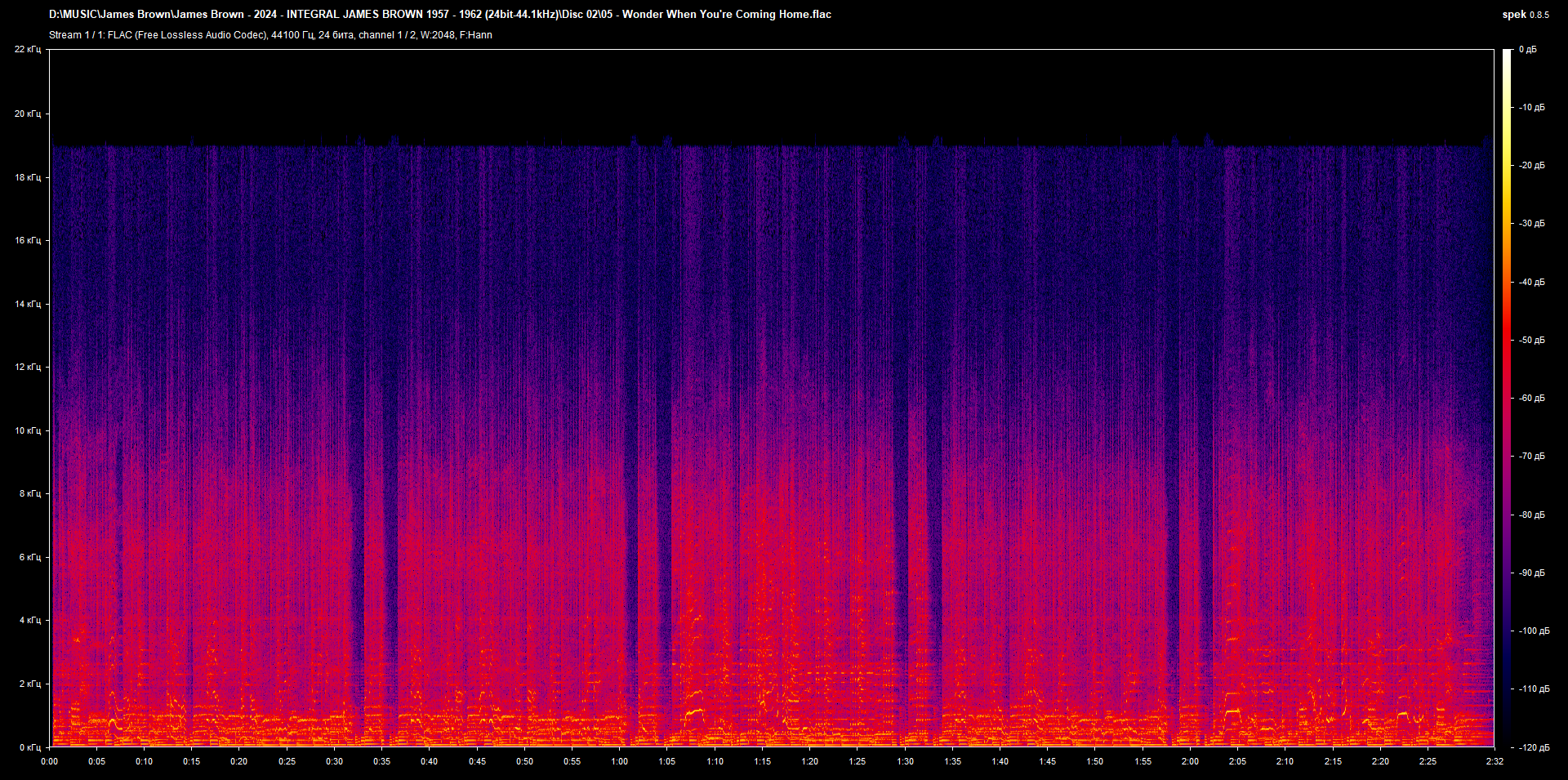Click the 0 дБ label on color scale
1568x780 pixels.
click(1528, 50)
